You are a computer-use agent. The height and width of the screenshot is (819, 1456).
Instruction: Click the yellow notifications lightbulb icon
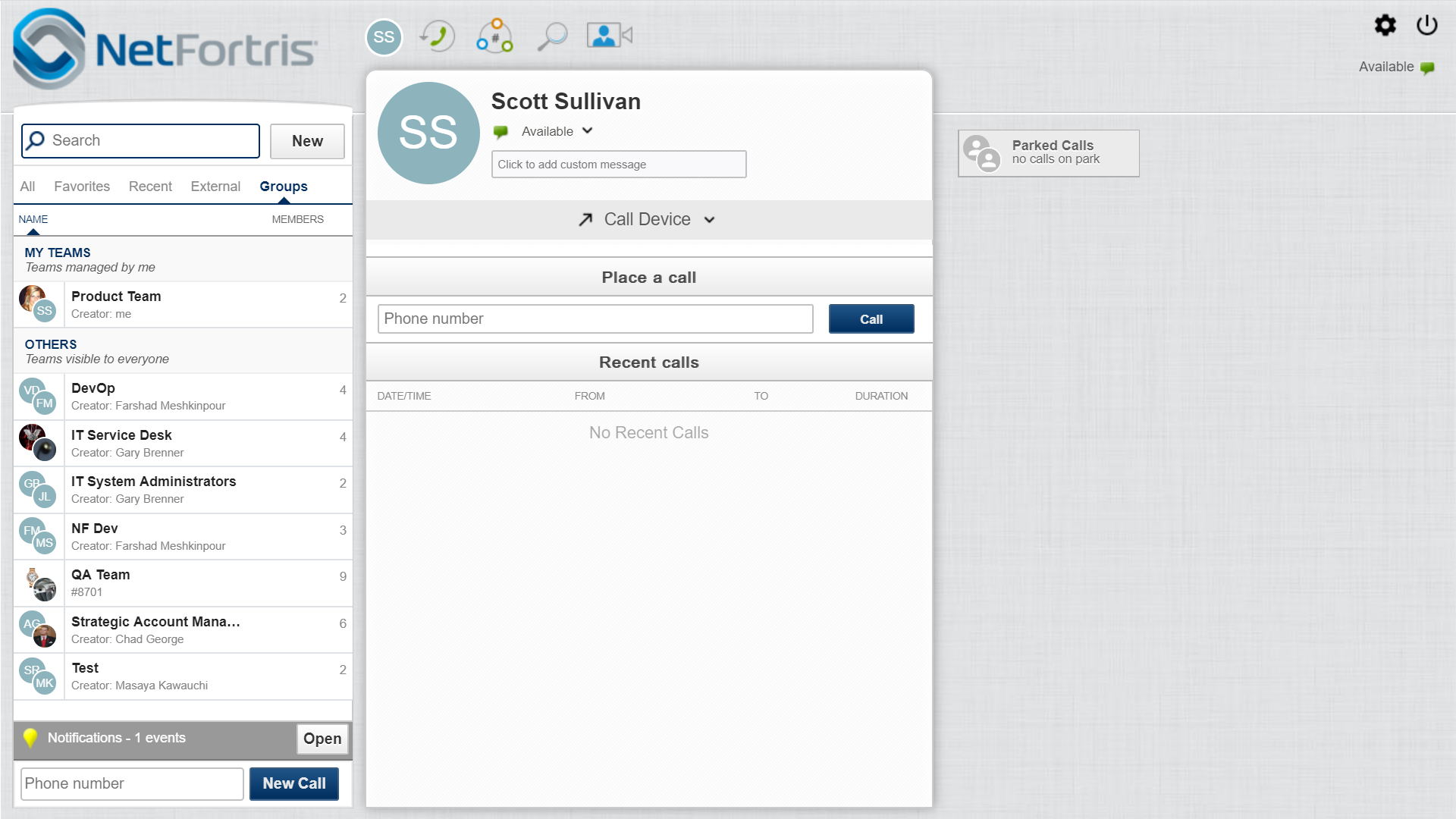click(30, 738)
